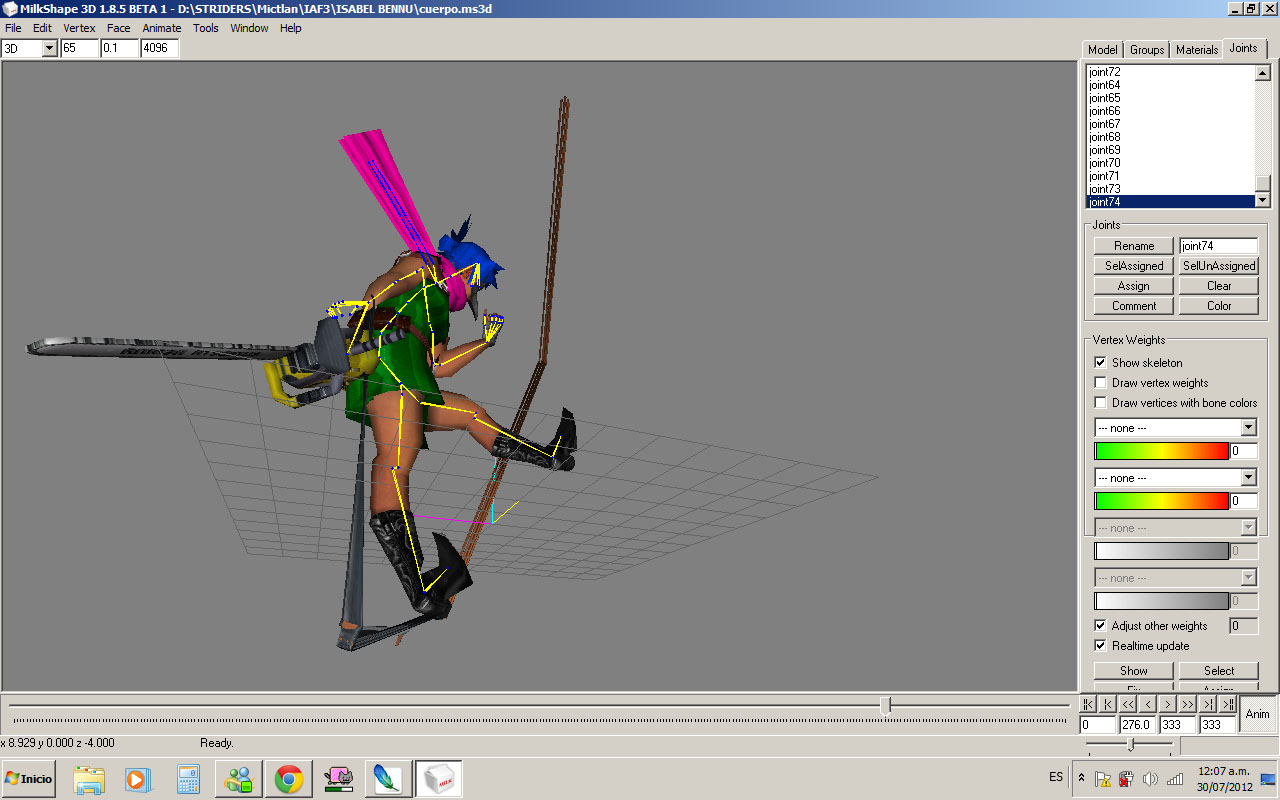Open the Help menu
Image resolution: width=1280 pixels, height=800 pixels.
pyautogui.click(x=290, y=28)
